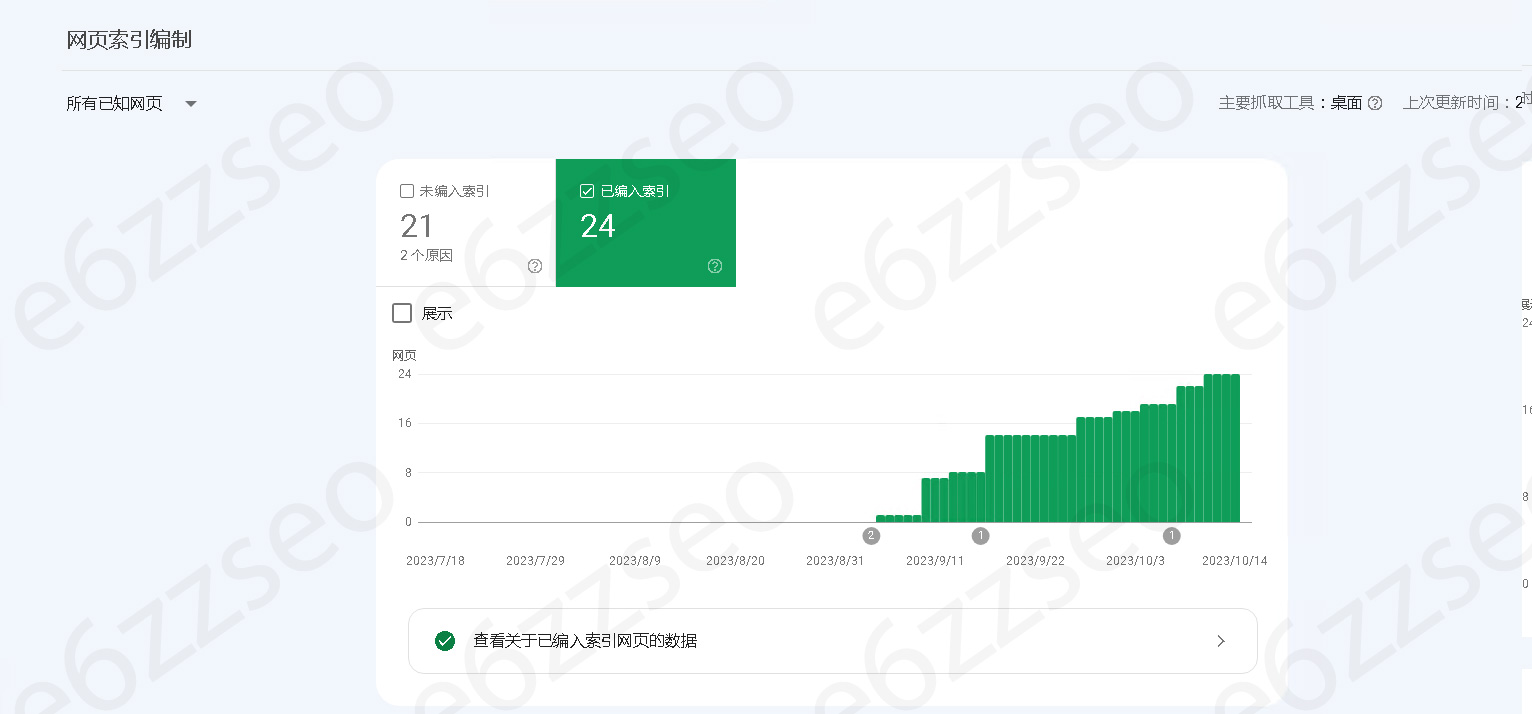Click help icon beside 主要抓取工具 桌面
This screenshot has width=1532, height=714.
click(x=1375, y=103)
